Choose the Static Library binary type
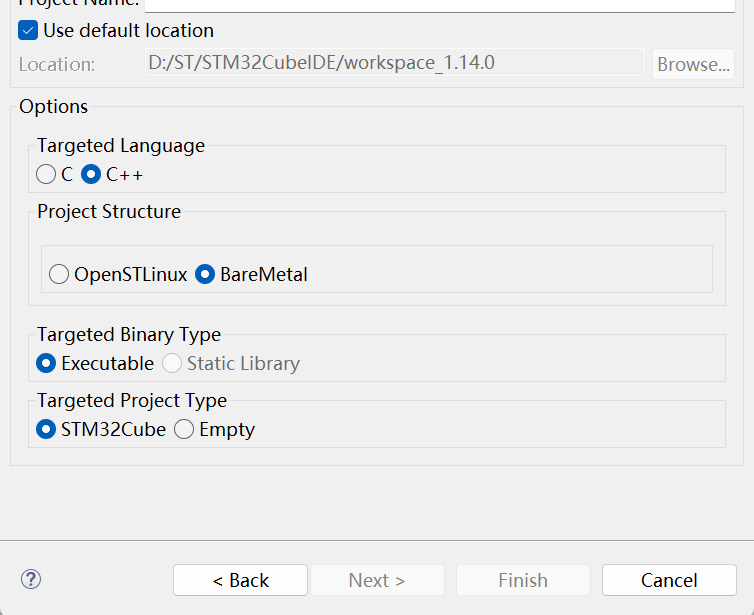Viewport: 754px width, 615px height. [172, 363]
